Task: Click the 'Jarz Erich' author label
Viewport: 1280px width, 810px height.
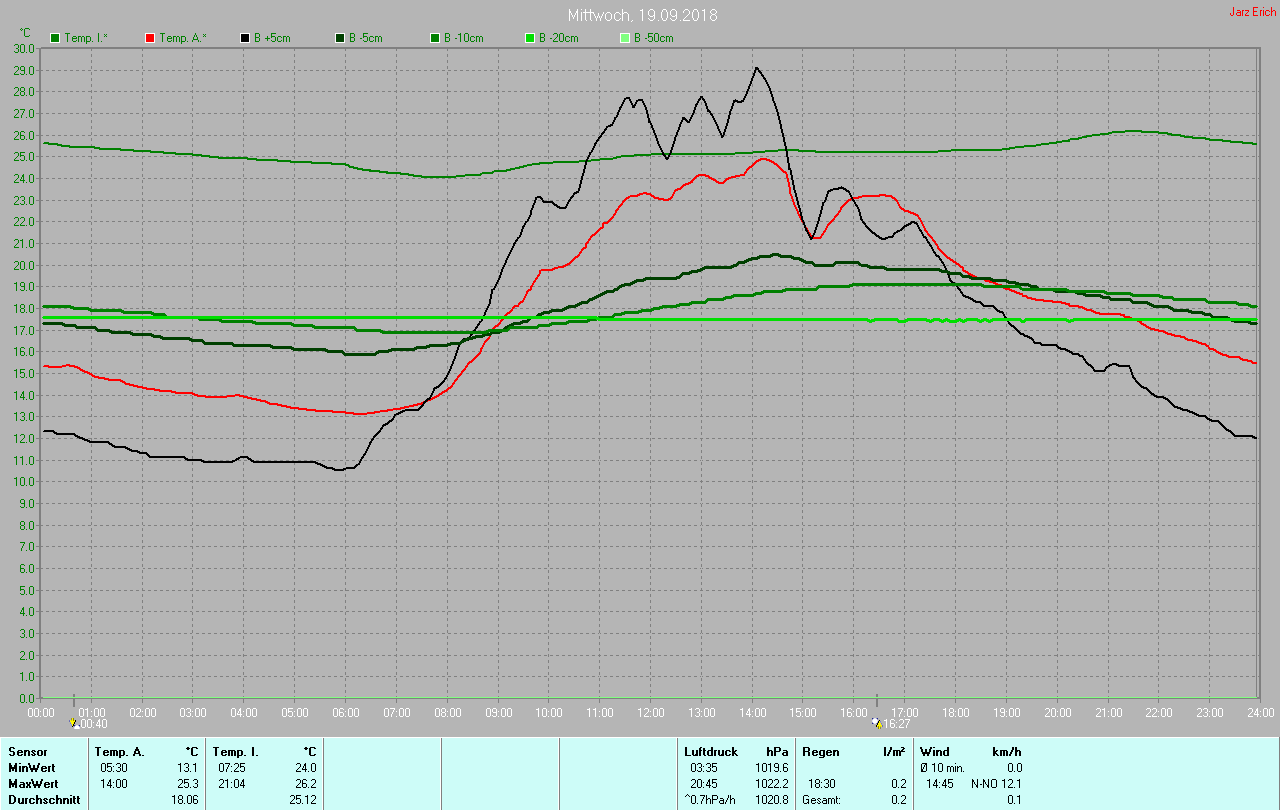Action: 1253,12
